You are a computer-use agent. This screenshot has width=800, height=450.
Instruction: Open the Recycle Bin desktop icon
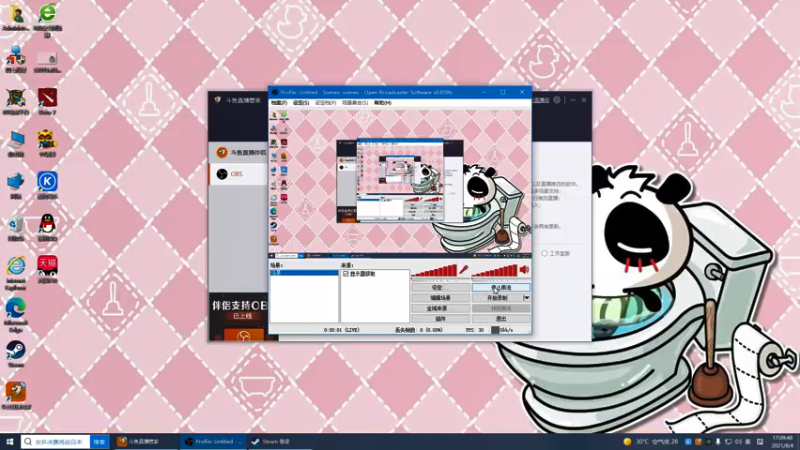pos(16,228)
